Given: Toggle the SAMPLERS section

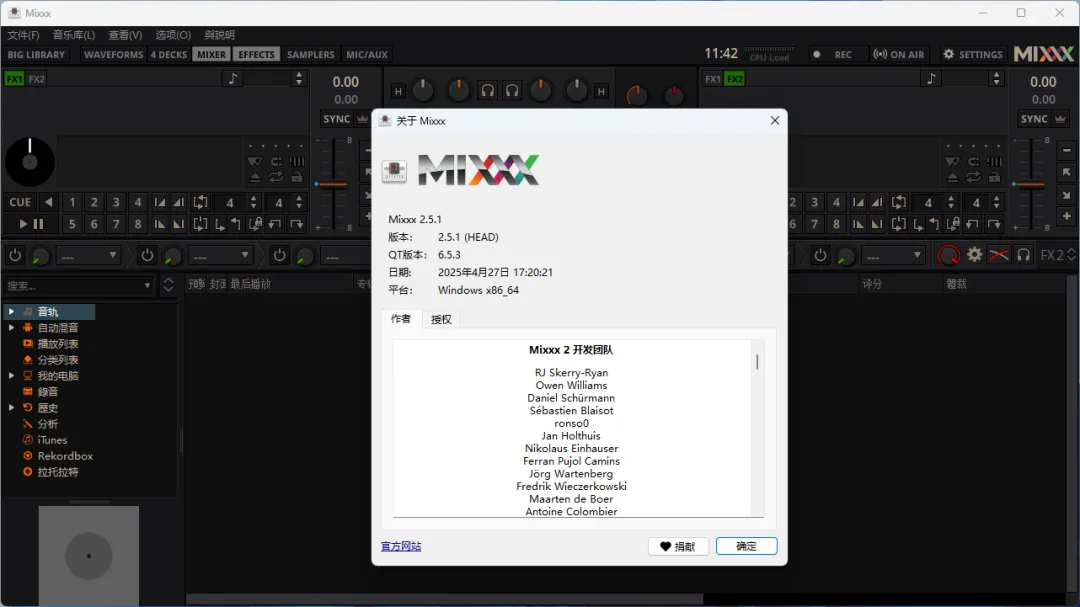Looking at the screenshot, I should [311, 54].
